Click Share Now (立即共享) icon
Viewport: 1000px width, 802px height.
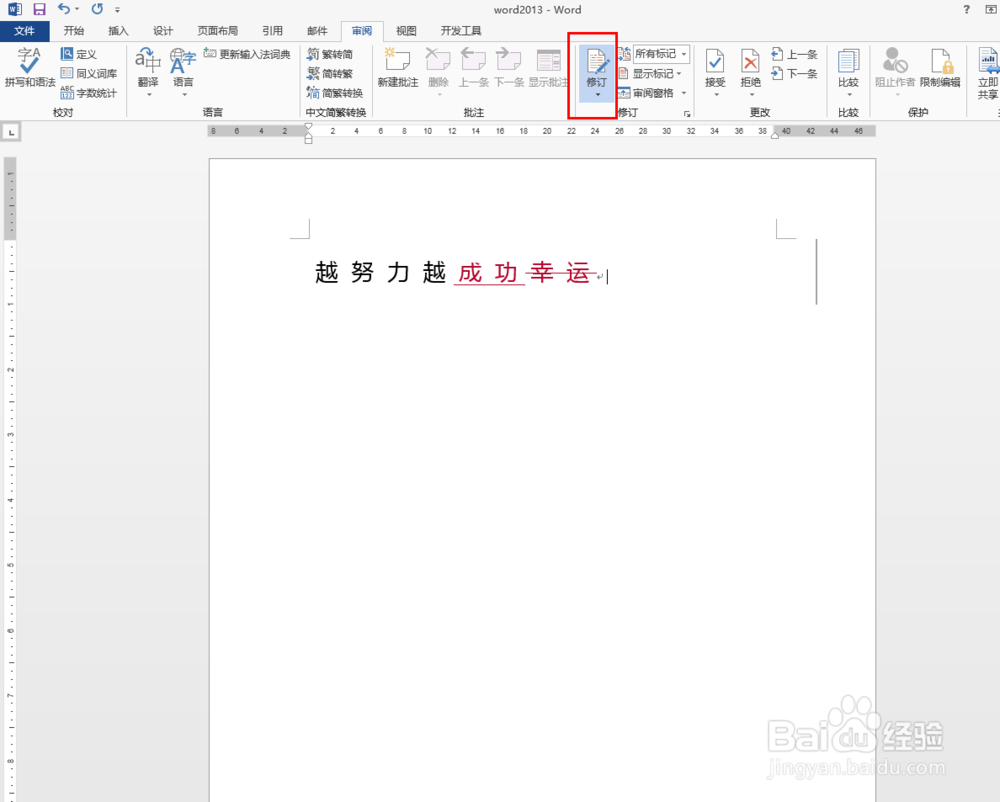[x=988, y=60]
